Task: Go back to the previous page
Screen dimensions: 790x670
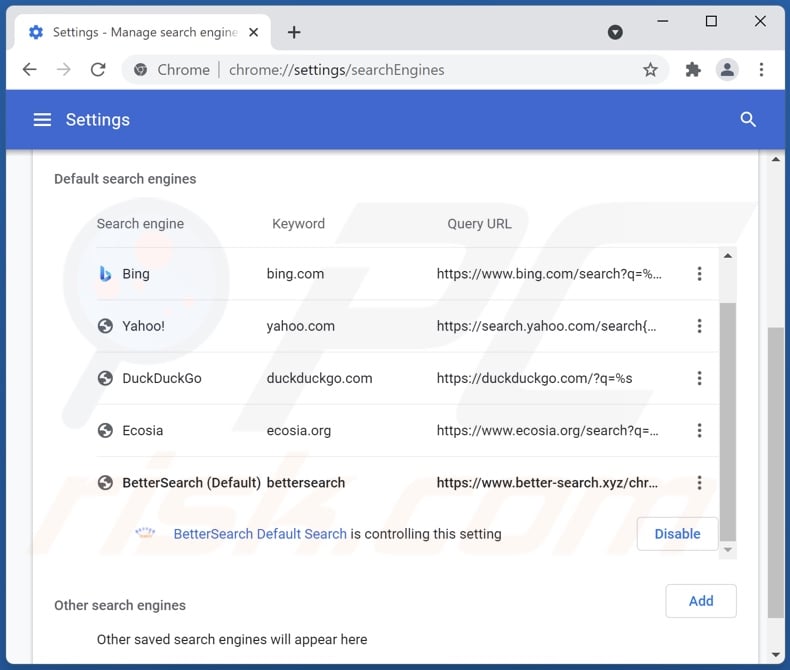Action: tap(30, 70)
